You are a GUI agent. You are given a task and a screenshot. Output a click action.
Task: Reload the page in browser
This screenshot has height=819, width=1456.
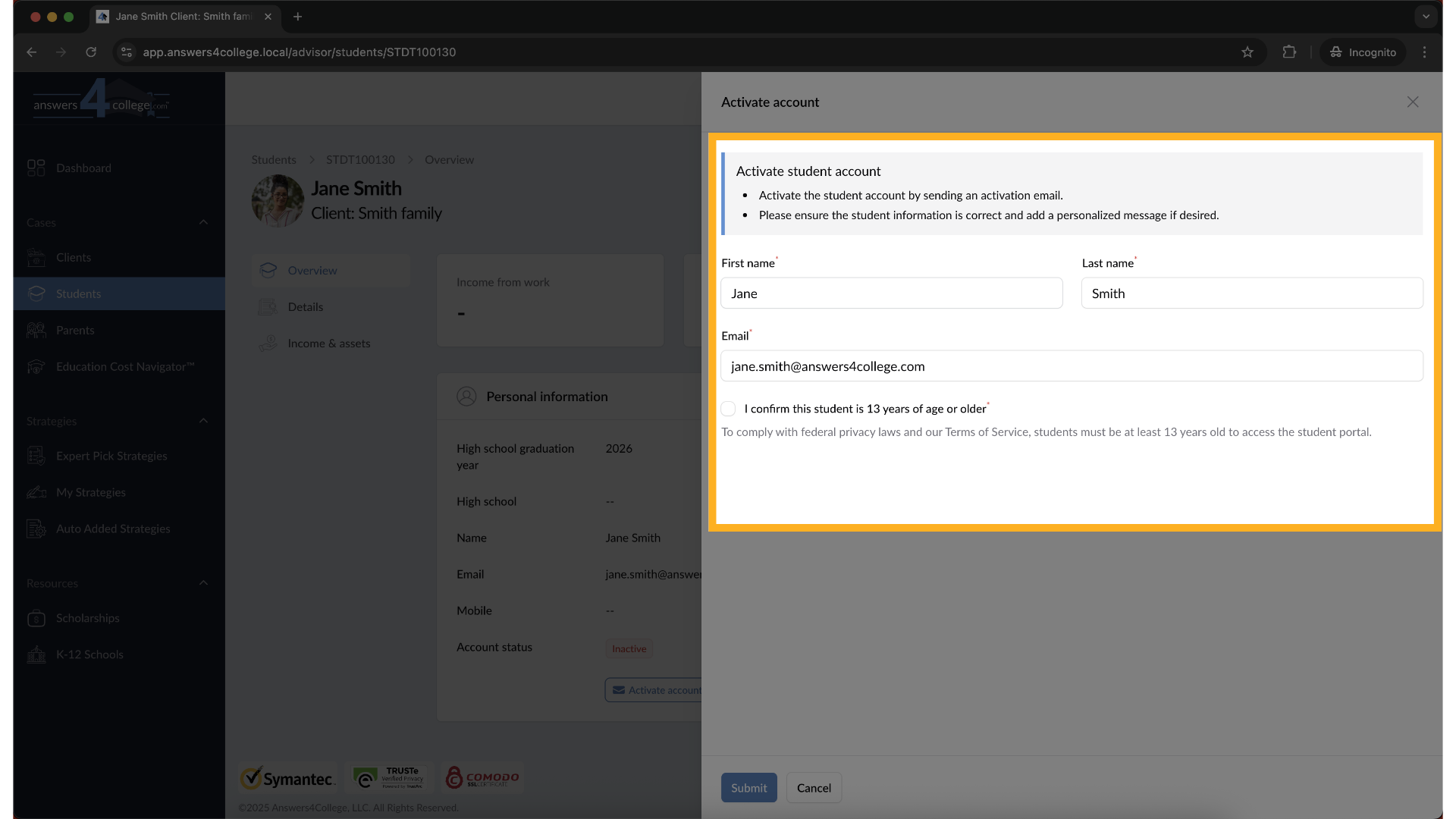coord(91,52)
